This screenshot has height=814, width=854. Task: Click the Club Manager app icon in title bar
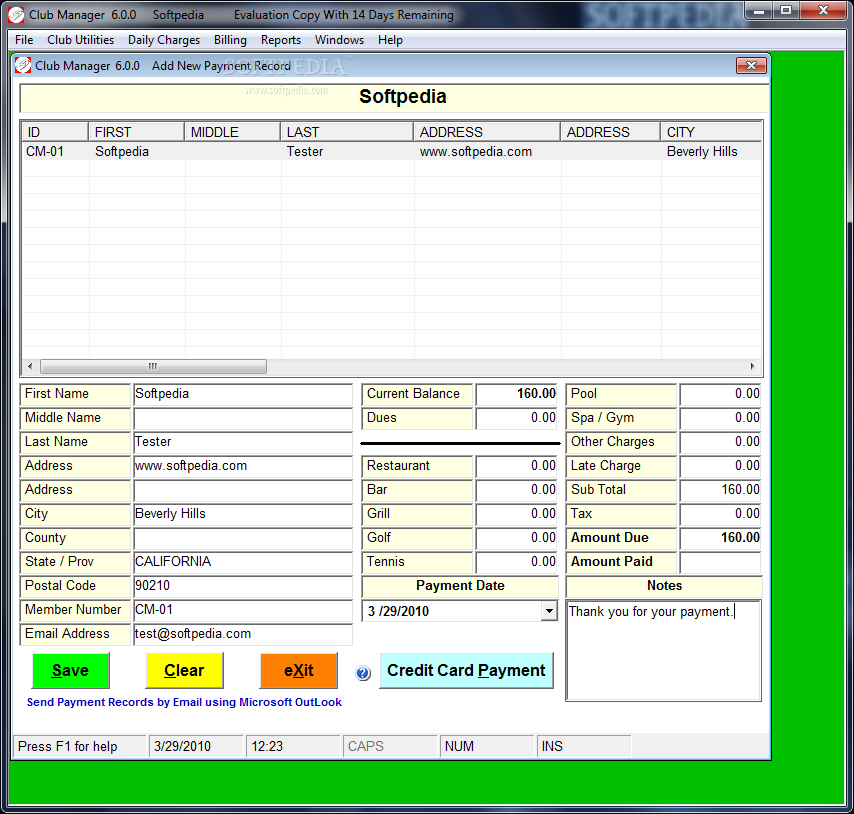(16, 15)
